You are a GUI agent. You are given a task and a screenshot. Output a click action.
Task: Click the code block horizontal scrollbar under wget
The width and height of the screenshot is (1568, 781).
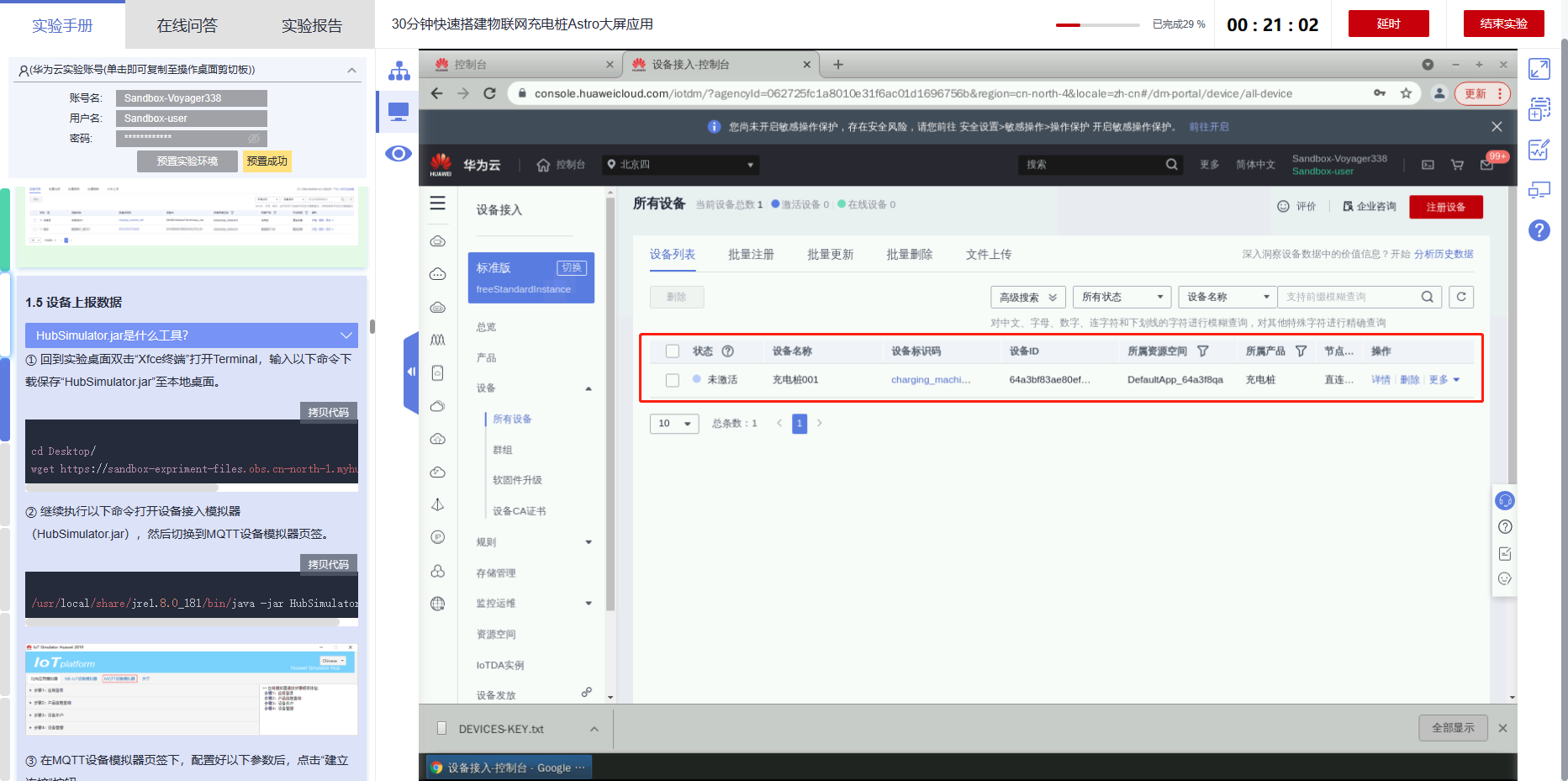pyautogui.click(x=122, y=488)
